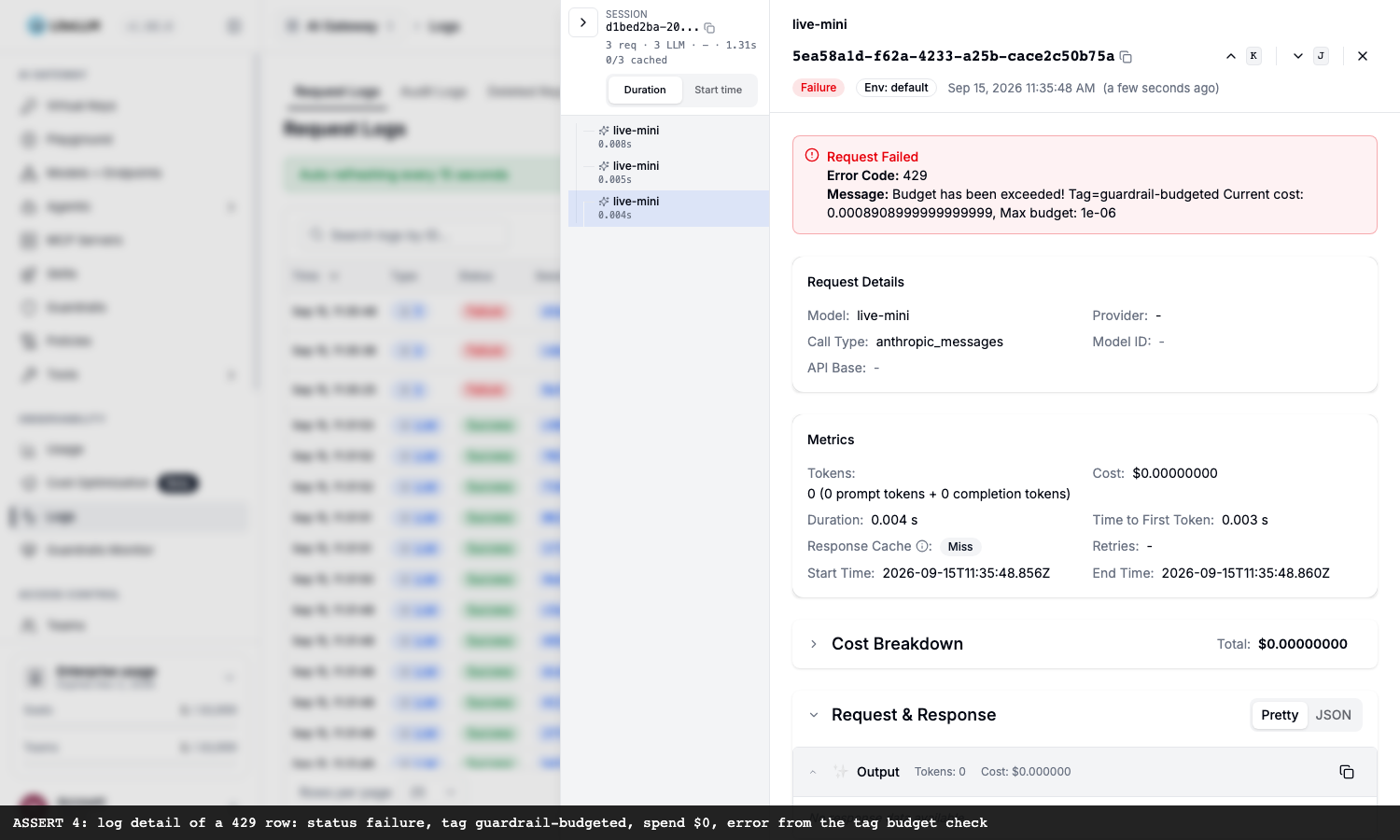Go to next log with down arrow
Image resolution: width=1400 pixels, height=840 pixels.
[1298, 56]
